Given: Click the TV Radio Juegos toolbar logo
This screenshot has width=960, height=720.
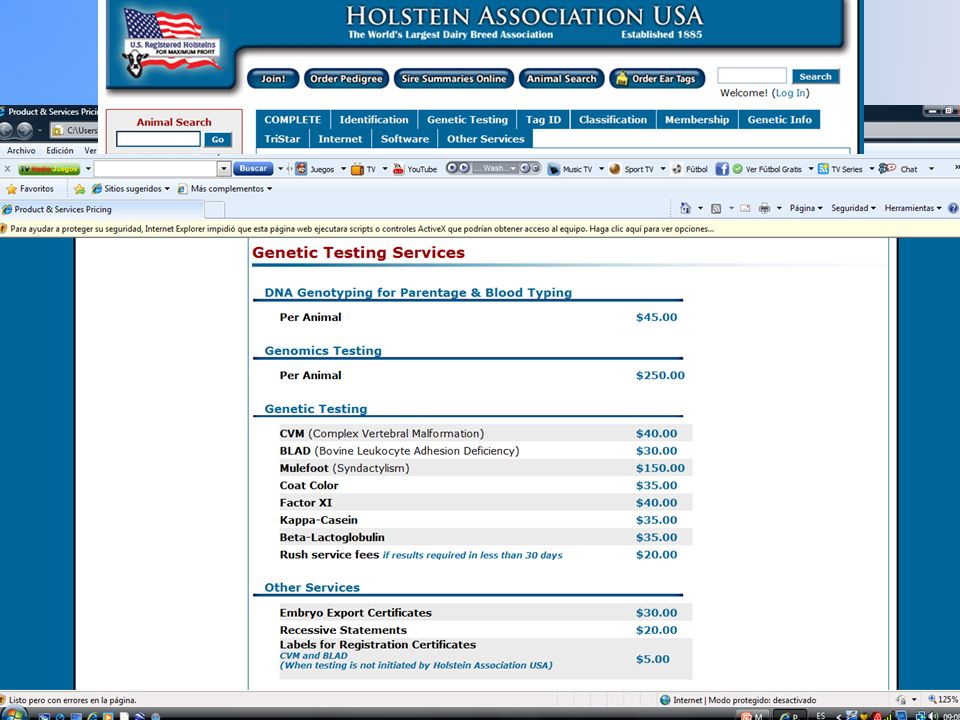Looking at the screenshot, I should click(x=49, y=169).
